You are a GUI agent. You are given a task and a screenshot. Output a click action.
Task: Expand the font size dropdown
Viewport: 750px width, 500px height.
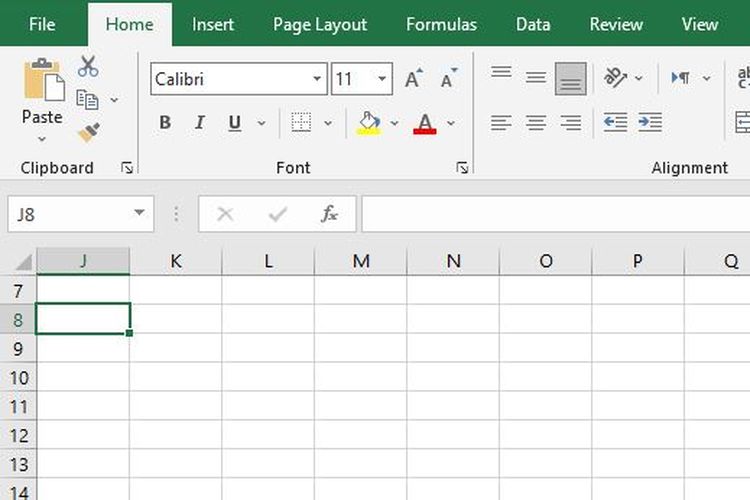[x=383, y=79]
